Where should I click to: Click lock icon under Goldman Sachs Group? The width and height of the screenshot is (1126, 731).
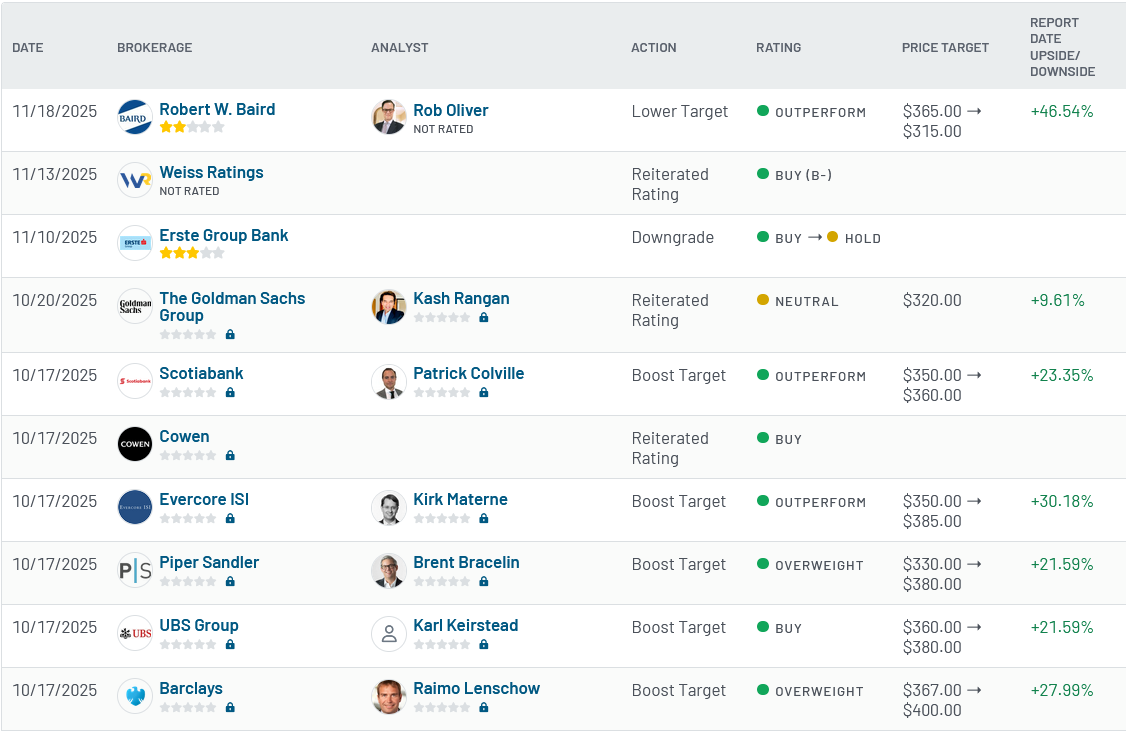pyautogui.click(x=230, y=334)
